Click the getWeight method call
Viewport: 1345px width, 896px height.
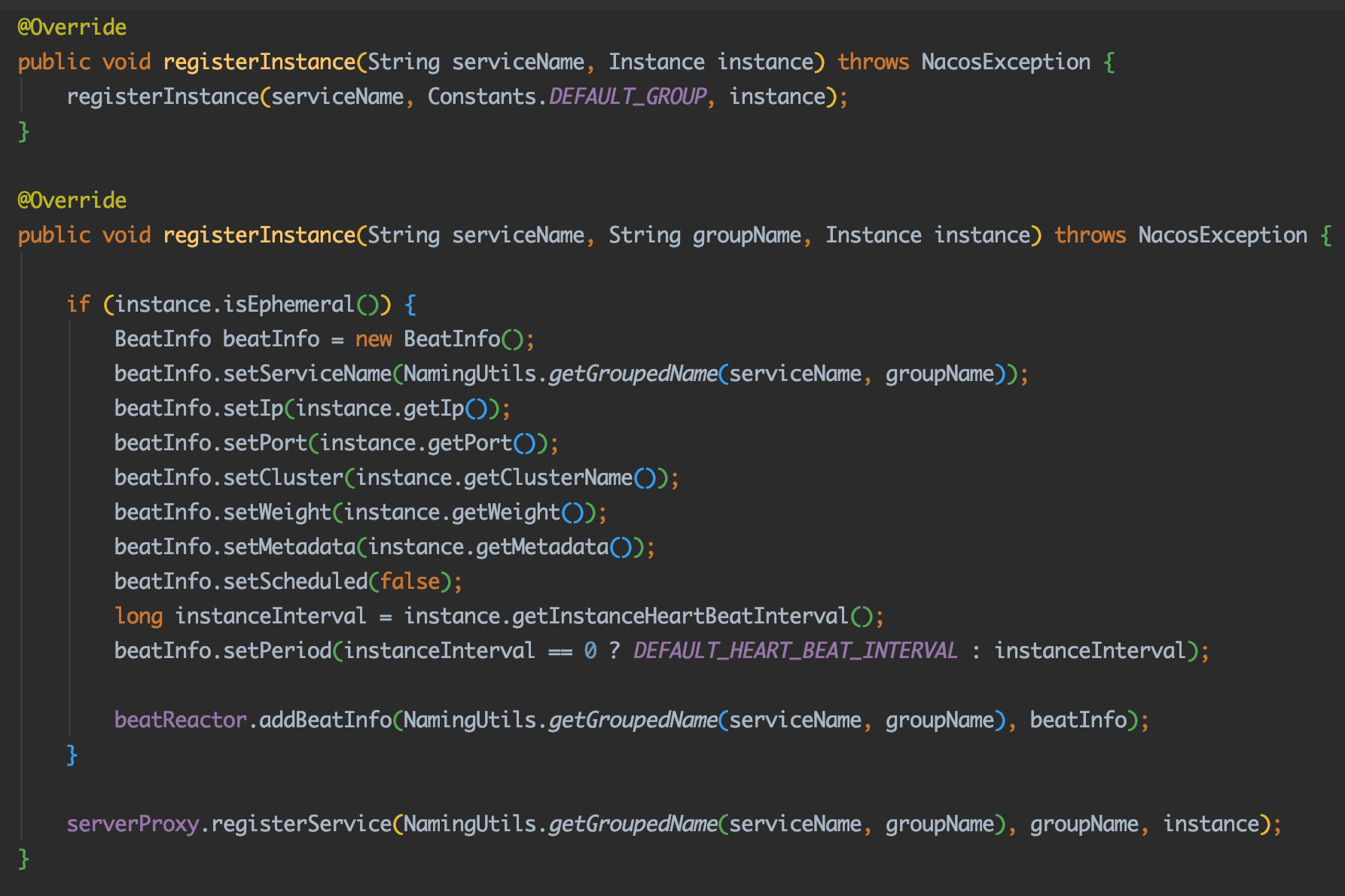[x=506, y=512]
